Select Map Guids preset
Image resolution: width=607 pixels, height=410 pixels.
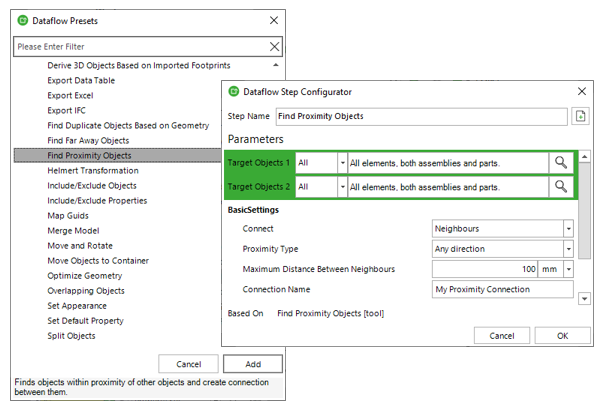[x=68, y=216]
